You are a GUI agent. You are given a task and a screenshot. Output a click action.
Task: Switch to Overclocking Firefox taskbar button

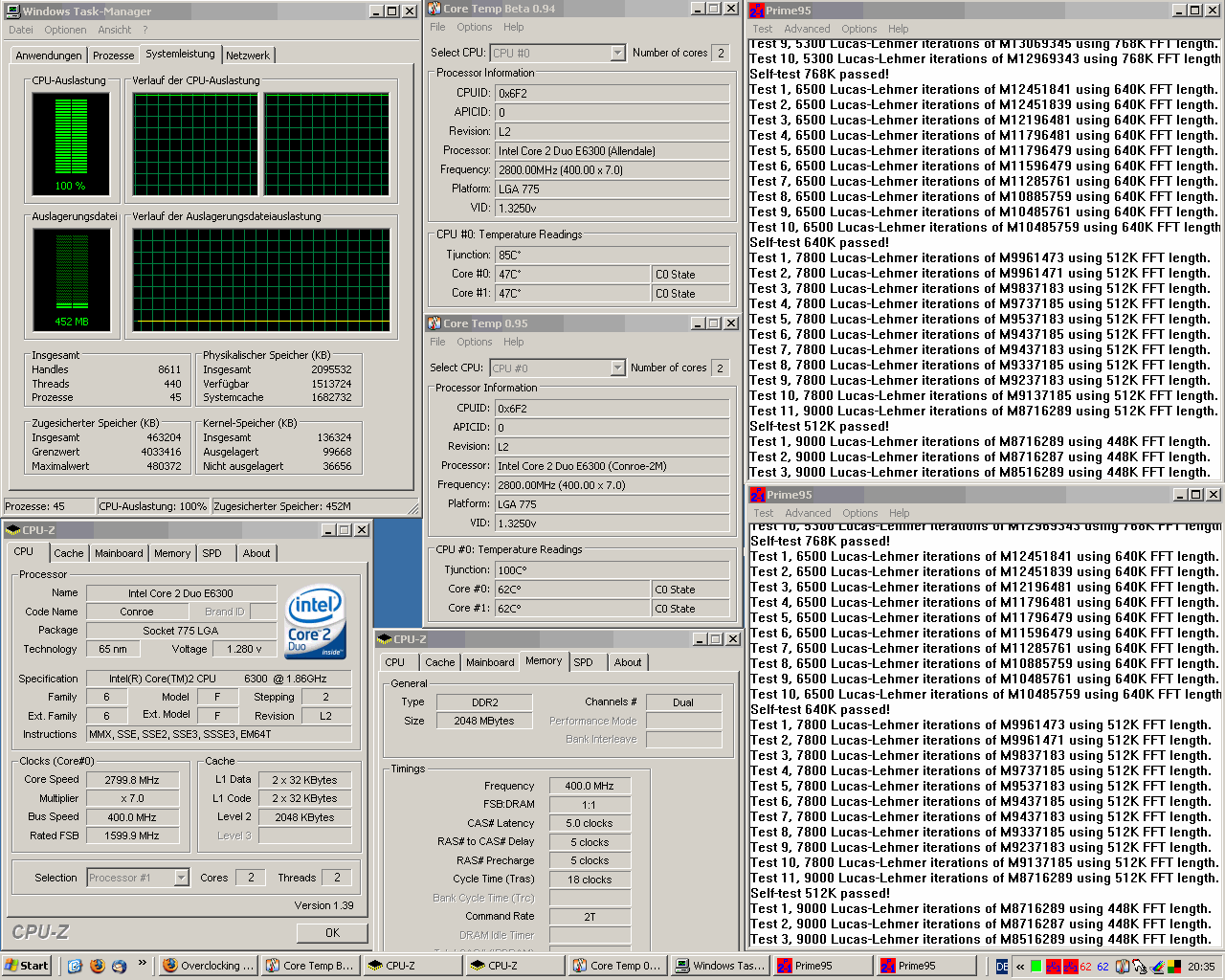point(208,966)
